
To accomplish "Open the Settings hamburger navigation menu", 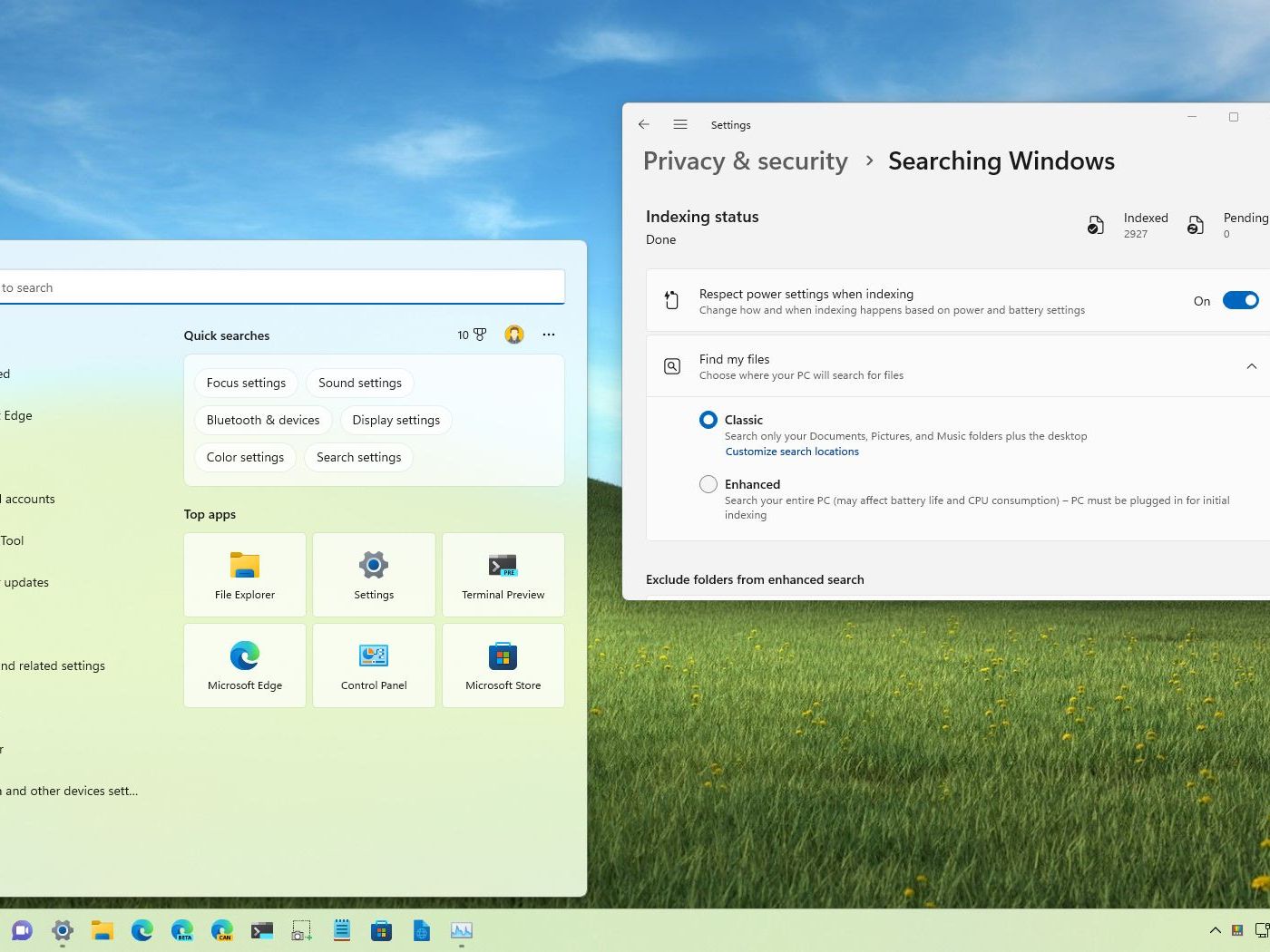I will (x=680, y=124).
